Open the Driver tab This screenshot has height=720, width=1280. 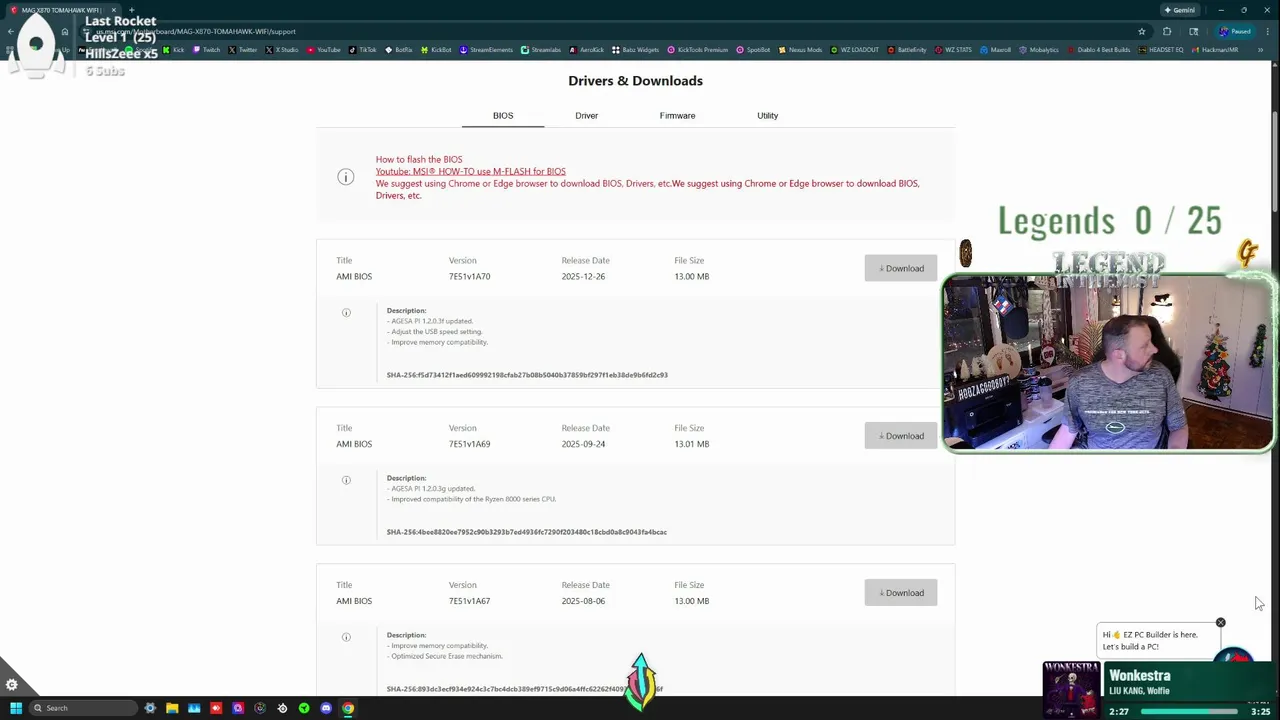(586, 116)
